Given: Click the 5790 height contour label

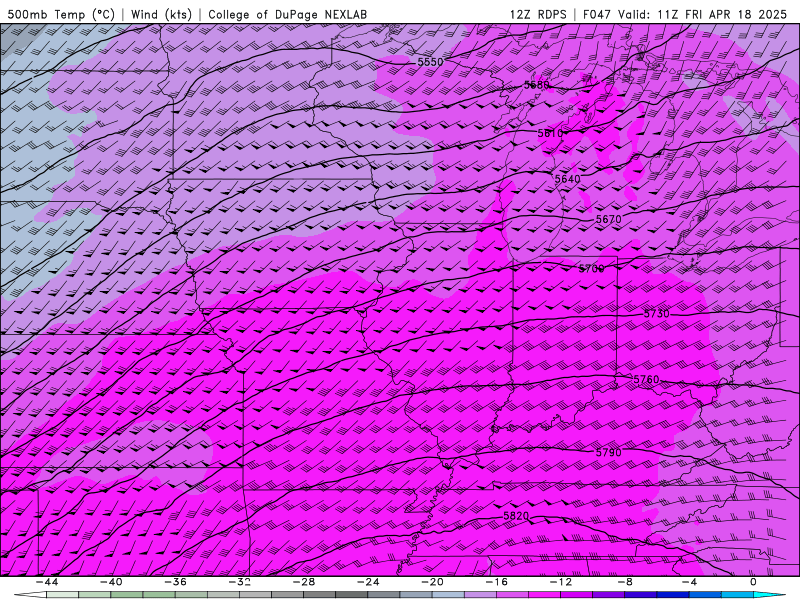Looking at the screenshot, I should point(609,453).
